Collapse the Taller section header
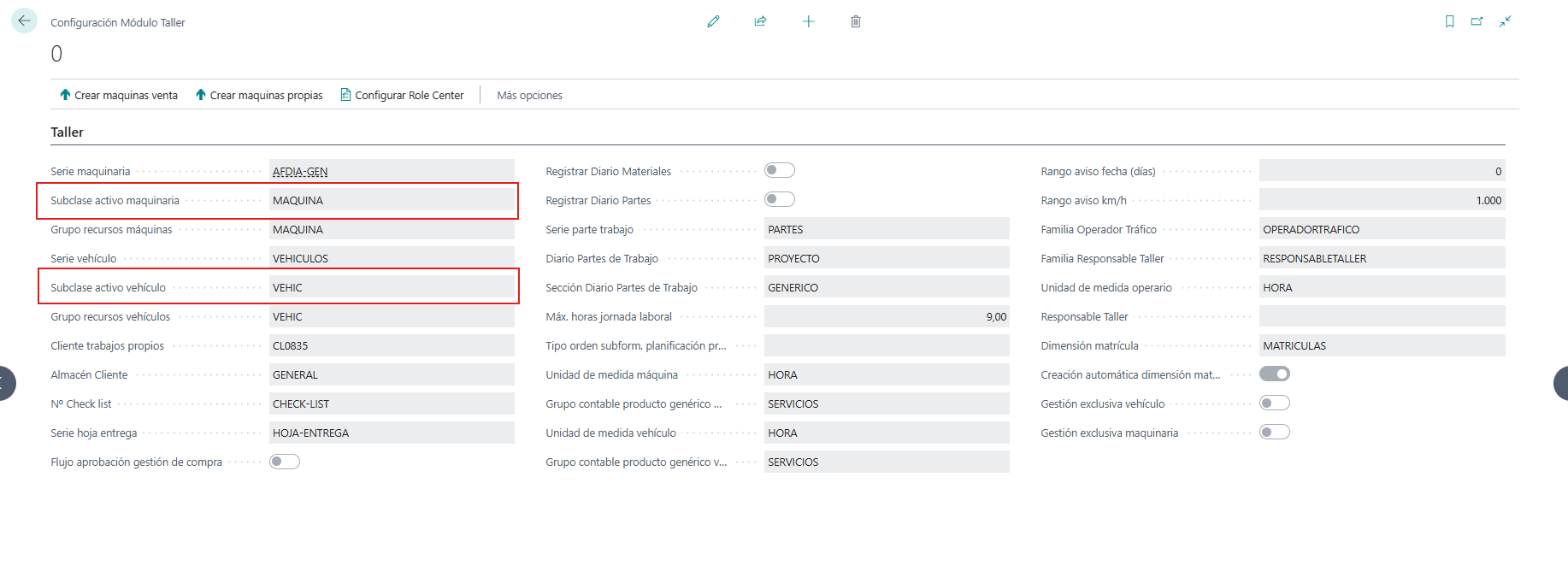The height and width of the screenshot is (577, 1568). [67, 132]
